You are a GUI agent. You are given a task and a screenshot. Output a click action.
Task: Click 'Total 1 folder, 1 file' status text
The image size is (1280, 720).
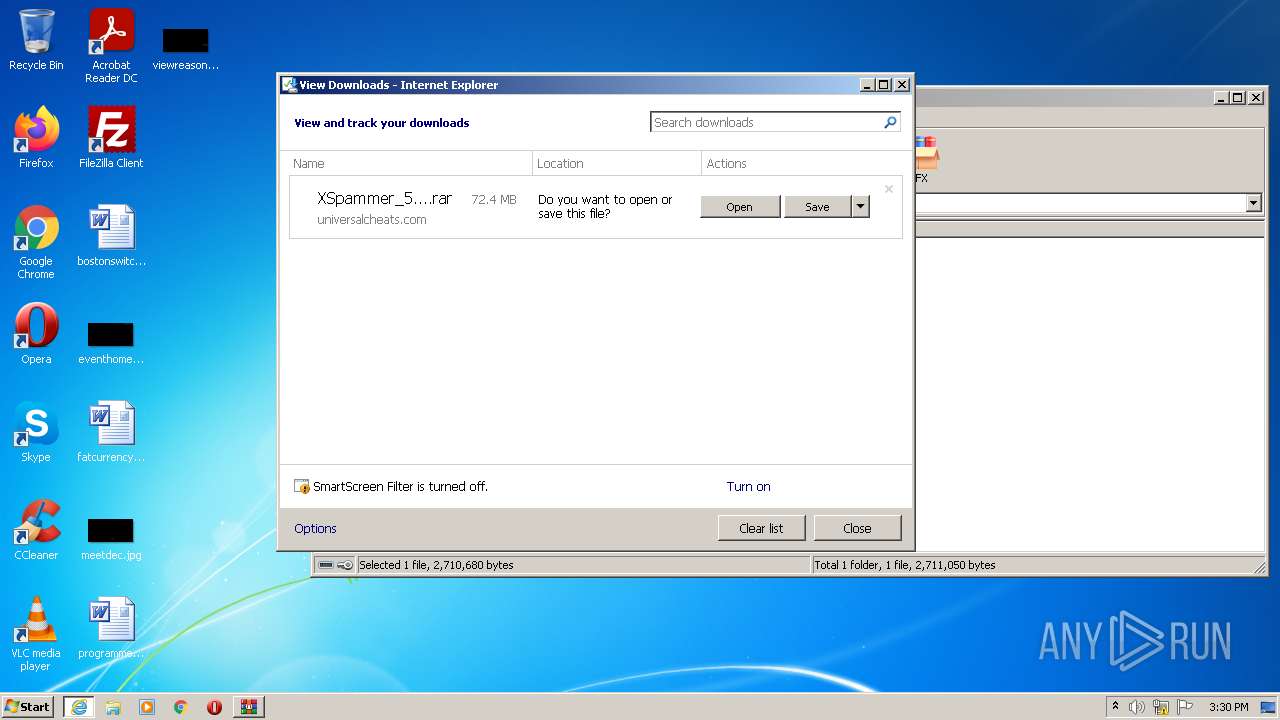[905, 565]
